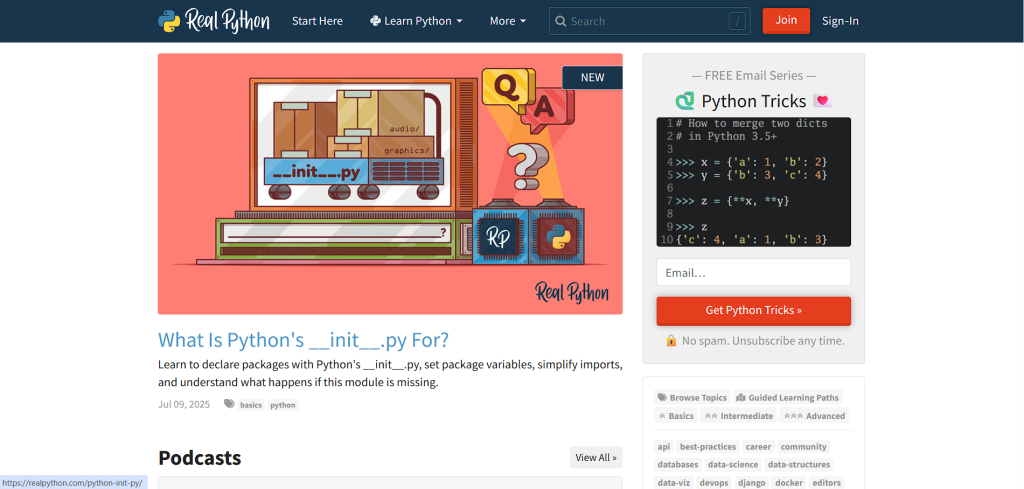Click the Real Python logo in navbar
The width and height of the screenshot is (1024, 489).
[x=214, y=21]
